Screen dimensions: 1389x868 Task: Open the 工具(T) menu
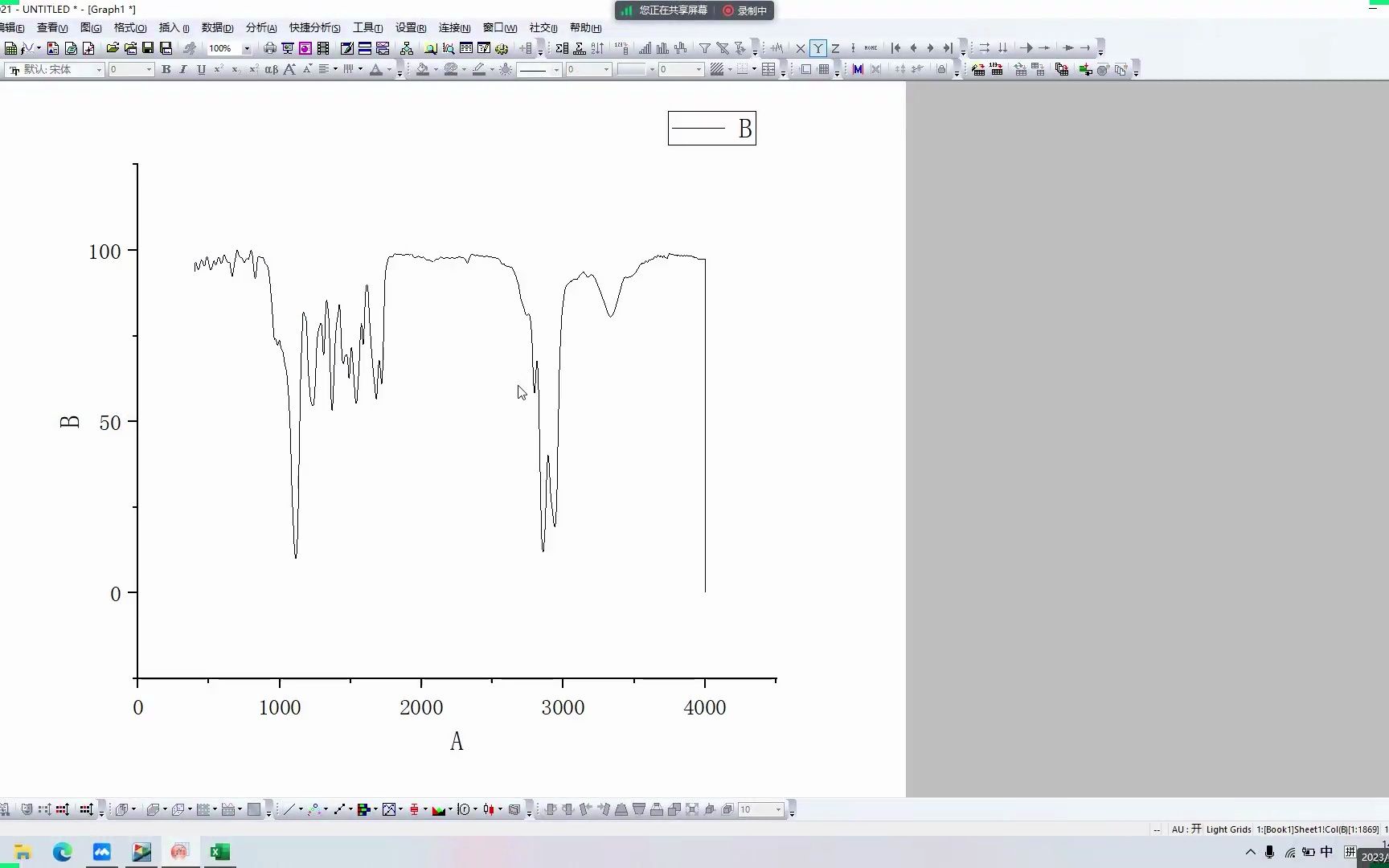[x=368, y=28]
